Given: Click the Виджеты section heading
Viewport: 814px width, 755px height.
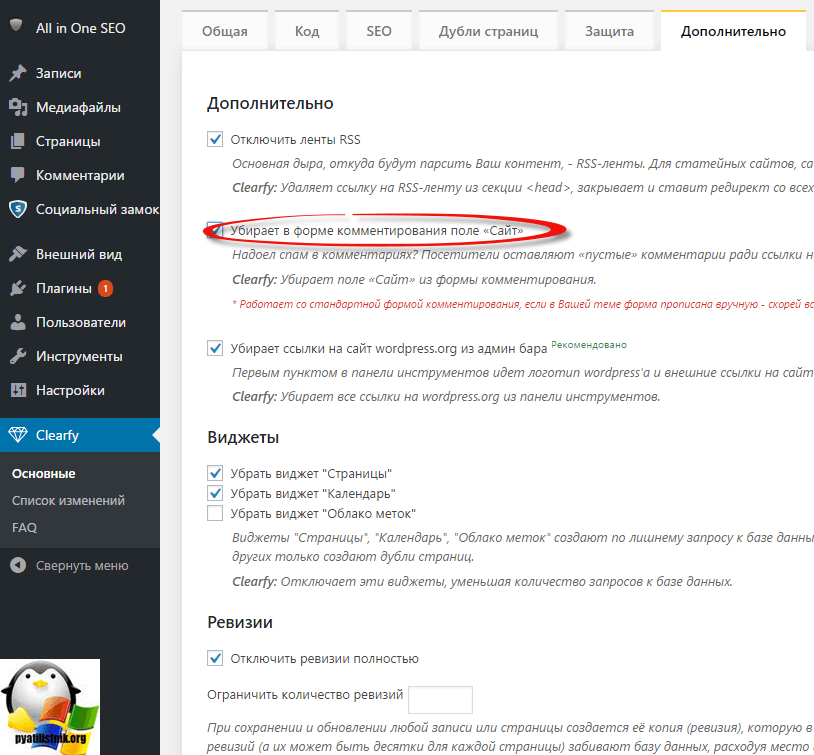Looking at the screenshot, I should [243, 437].
